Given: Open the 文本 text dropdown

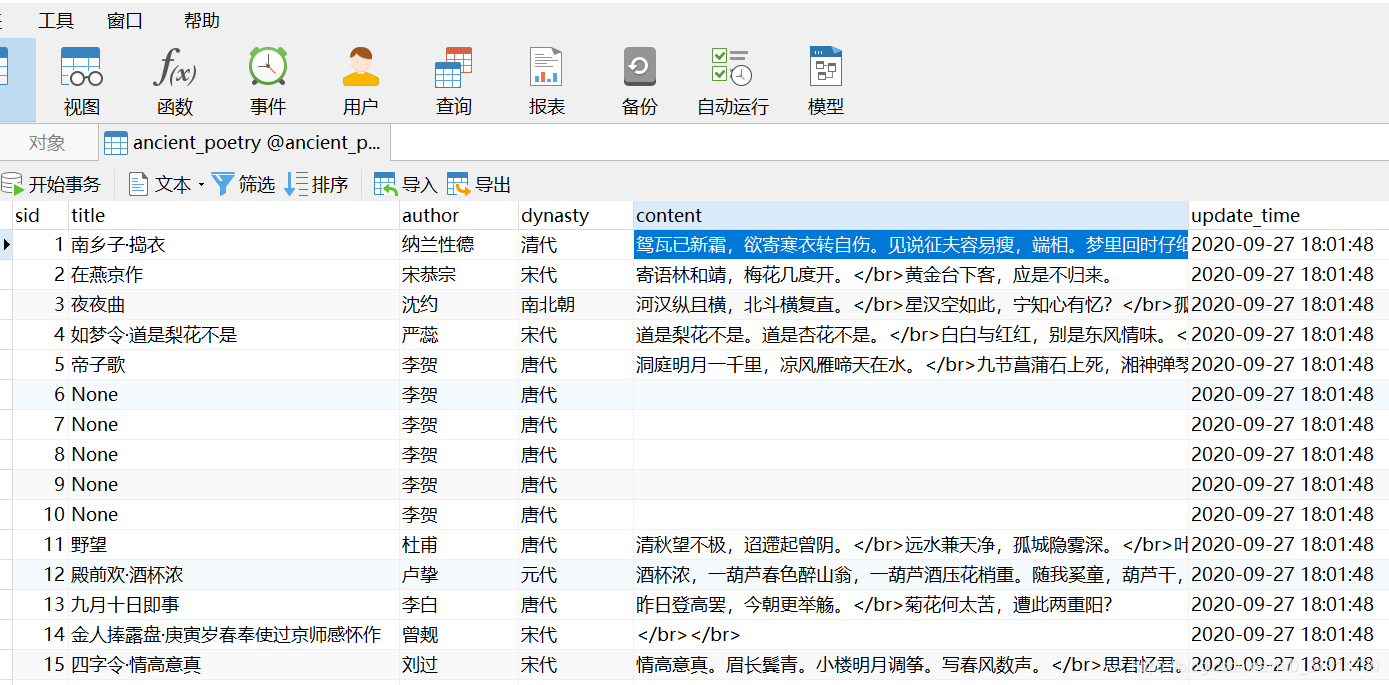Looking at the screenshot, I should point(166,184).
